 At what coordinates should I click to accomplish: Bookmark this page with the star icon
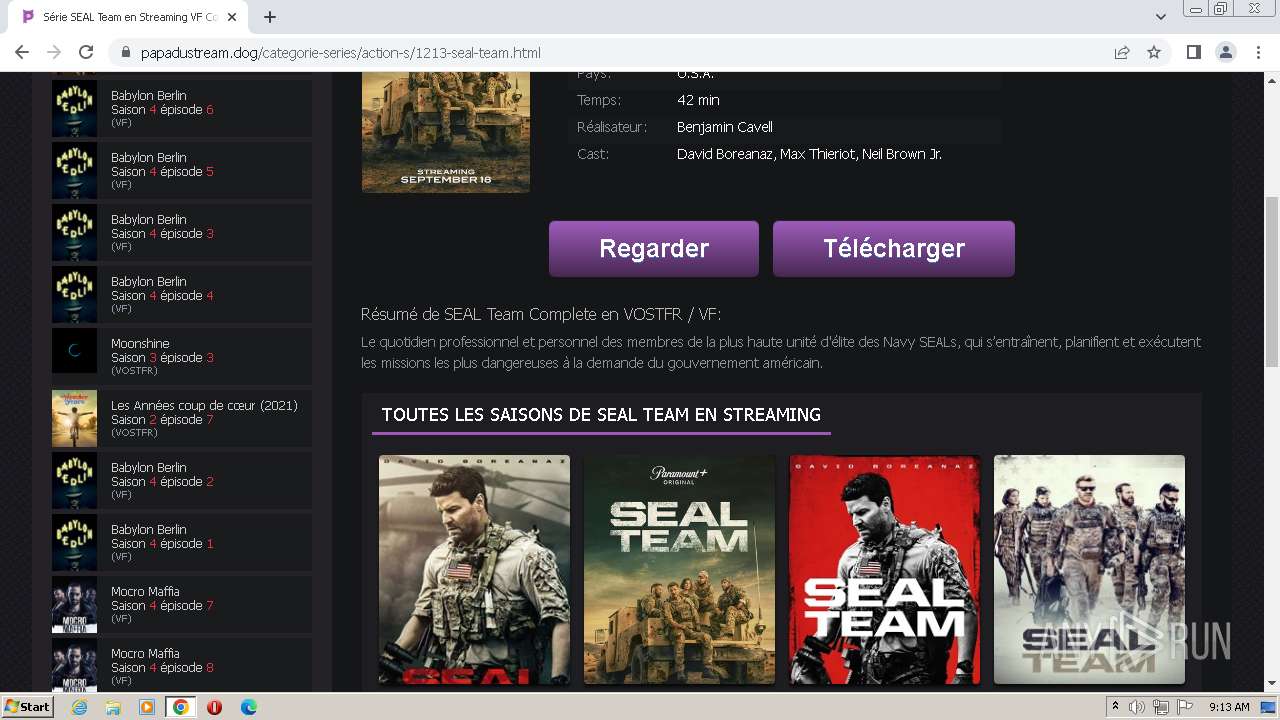(1154, 52)
